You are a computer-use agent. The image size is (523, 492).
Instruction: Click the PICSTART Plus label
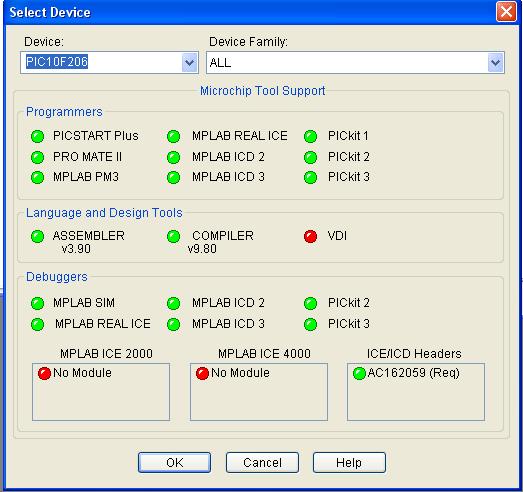coord(96,136)
